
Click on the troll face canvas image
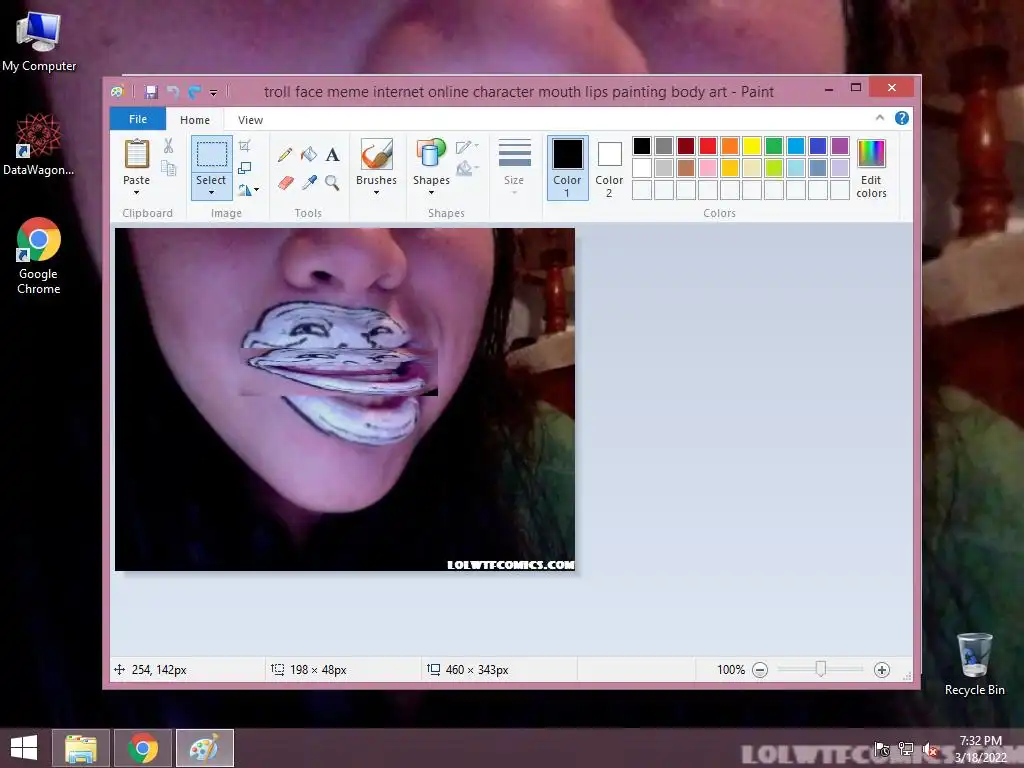click(345, 399)
